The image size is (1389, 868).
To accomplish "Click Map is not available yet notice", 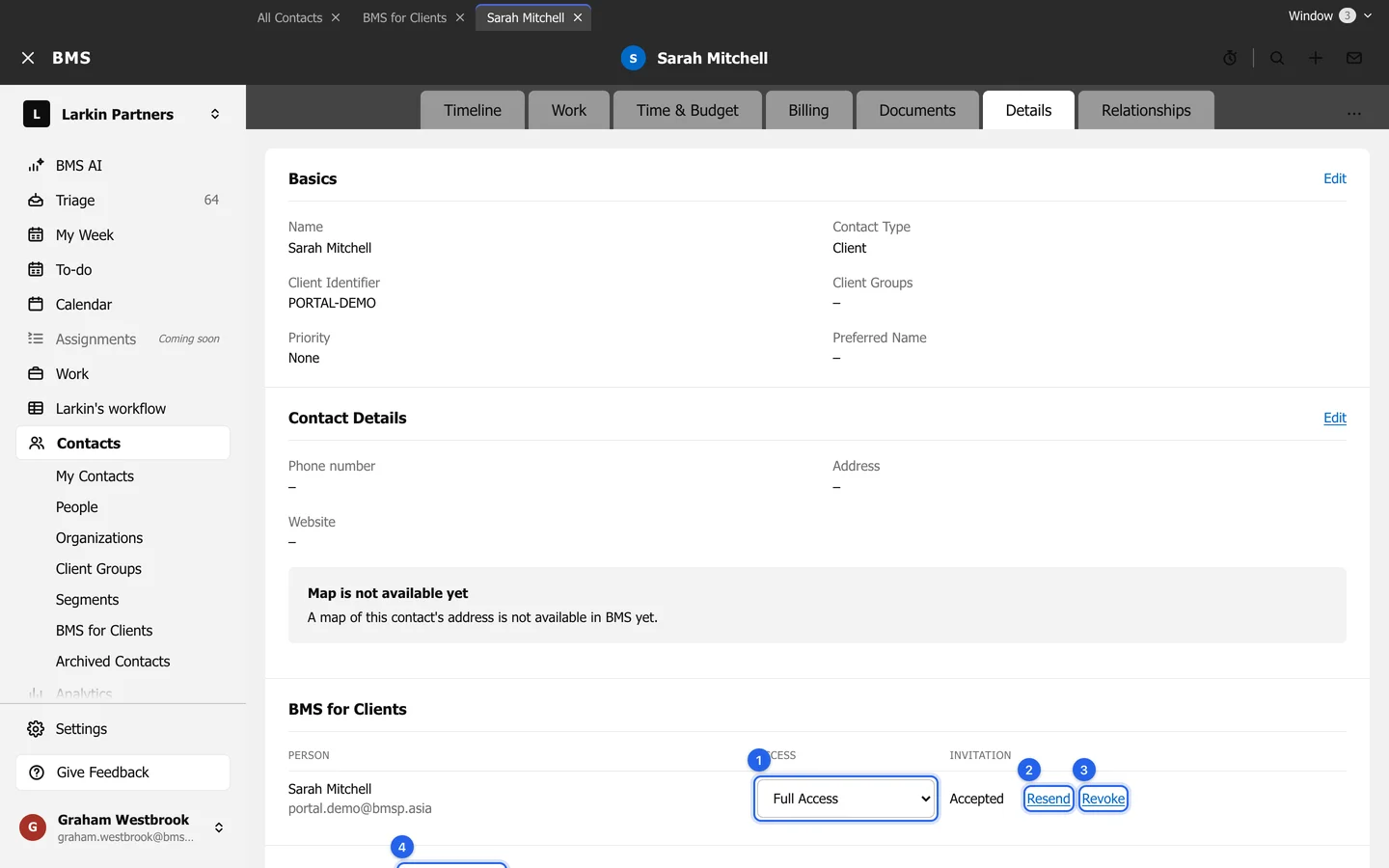I will (x=817, y=605).
